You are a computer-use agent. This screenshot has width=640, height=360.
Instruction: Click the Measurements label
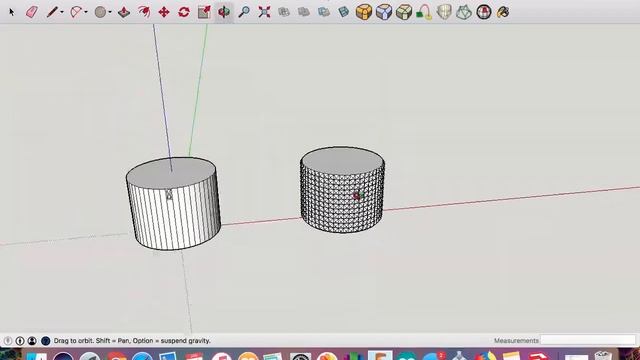pyautogui.click(x=516, y=340)
